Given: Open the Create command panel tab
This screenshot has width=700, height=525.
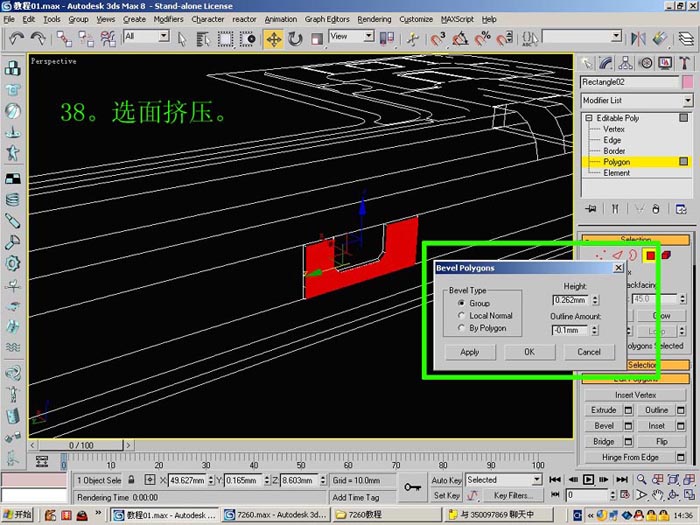Looking at the screenshot, I should pyautogui.click(x=587, y=63).
